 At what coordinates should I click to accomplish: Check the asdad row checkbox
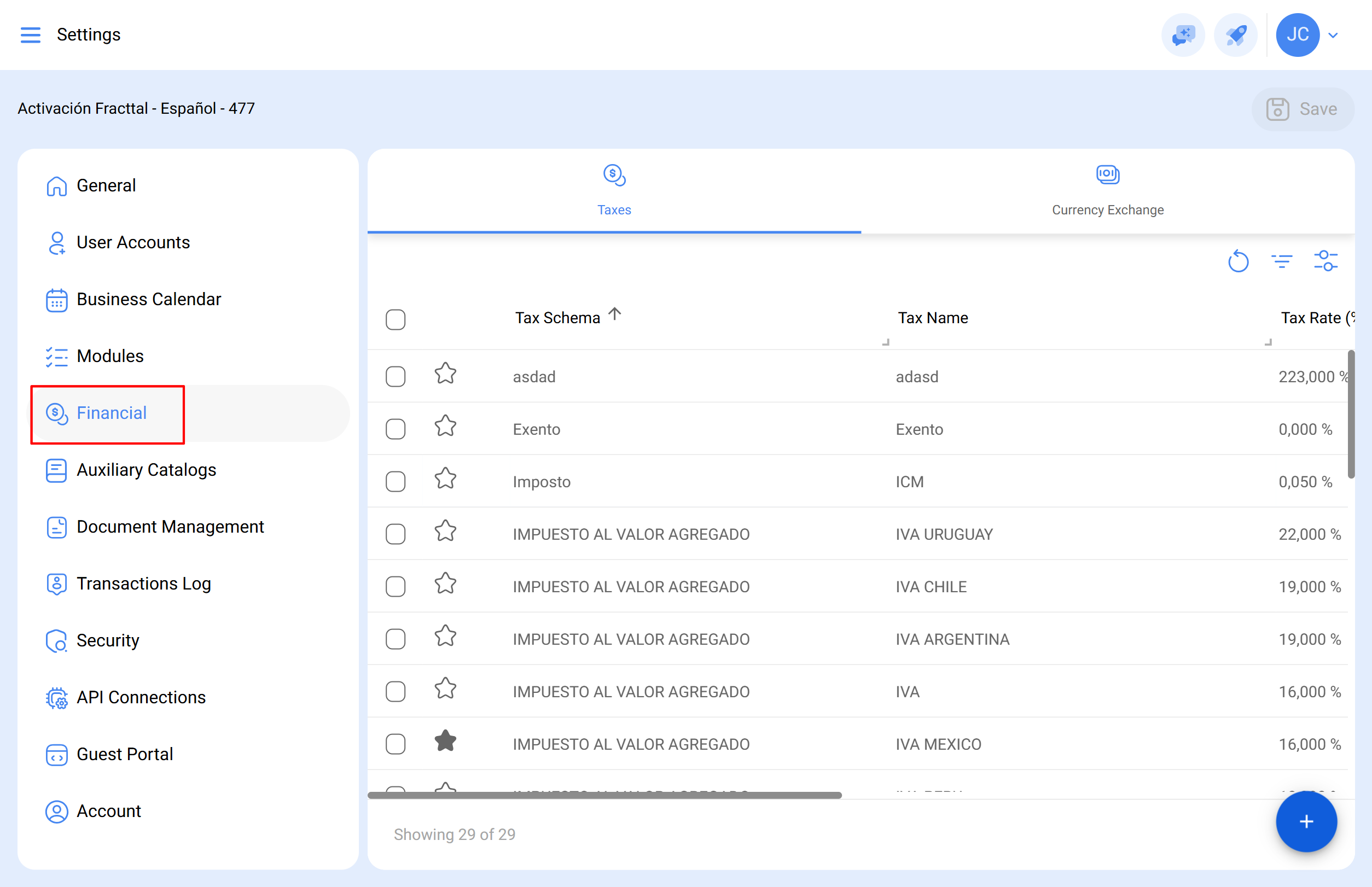pos(396,377)
